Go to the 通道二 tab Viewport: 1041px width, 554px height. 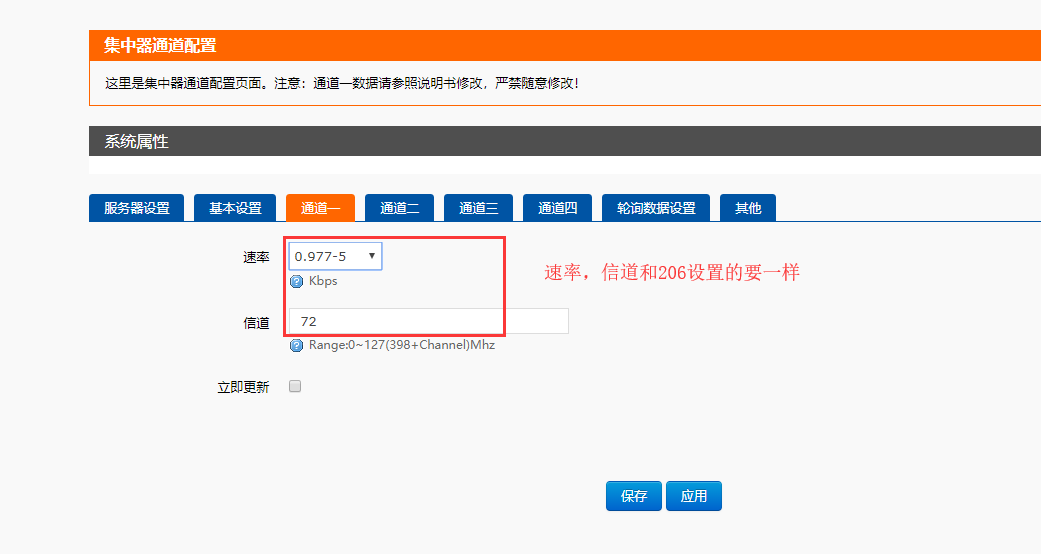[399, 208]
